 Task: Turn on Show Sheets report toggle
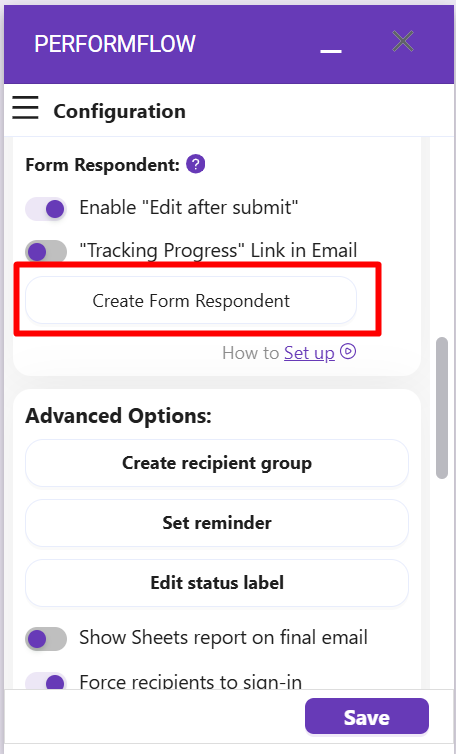tap(46, 639)
